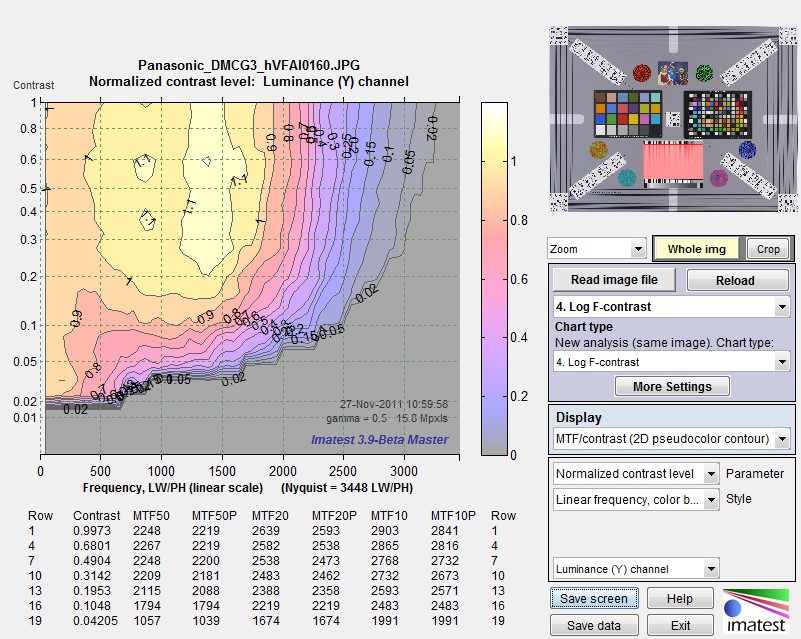Click the Save data button
This screenshot has height=639, width=801.
(594, 626)
